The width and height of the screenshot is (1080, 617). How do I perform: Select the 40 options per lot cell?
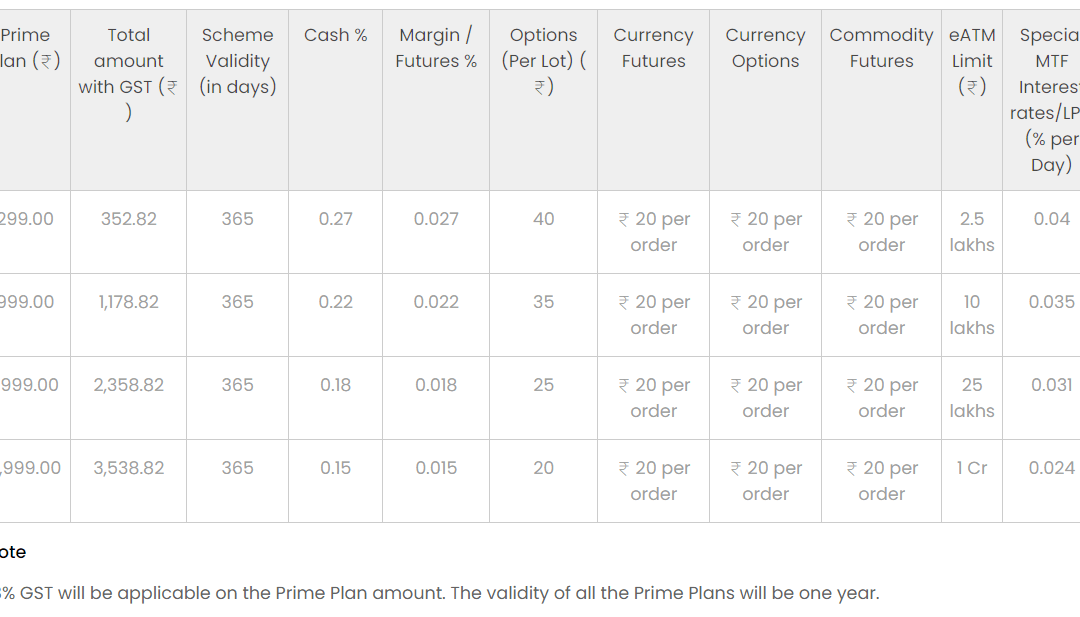(543, 219)
